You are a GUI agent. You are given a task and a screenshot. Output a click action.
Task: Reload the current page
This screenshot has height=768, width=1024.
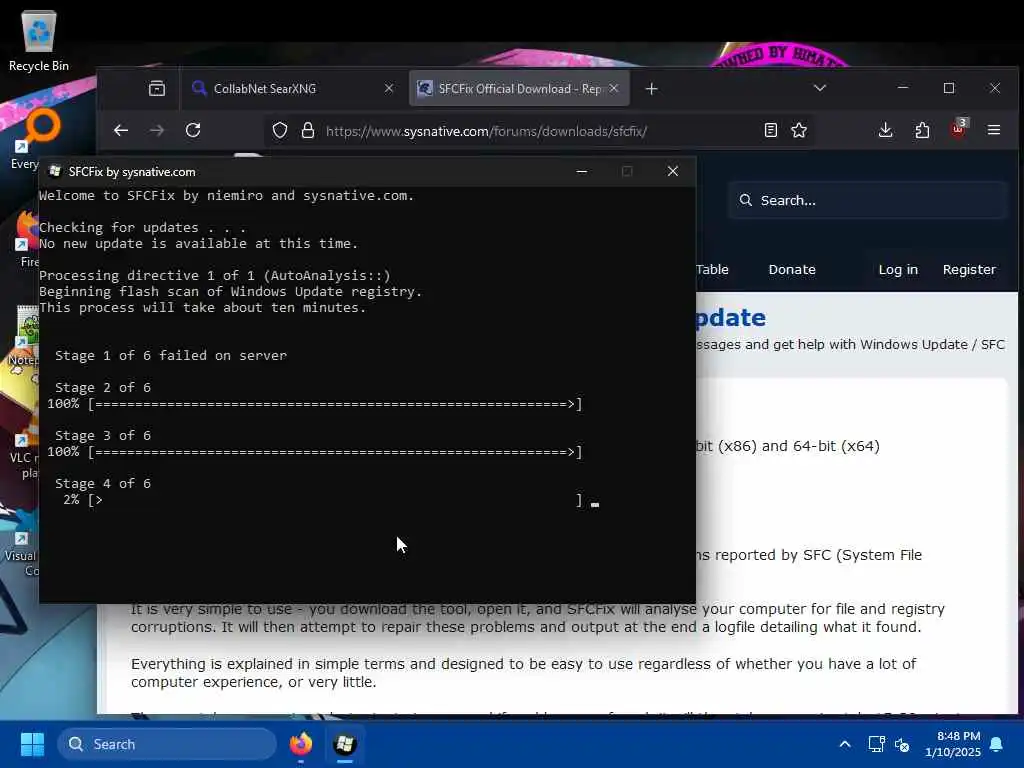pyautogui.click(x=193, y=131)
